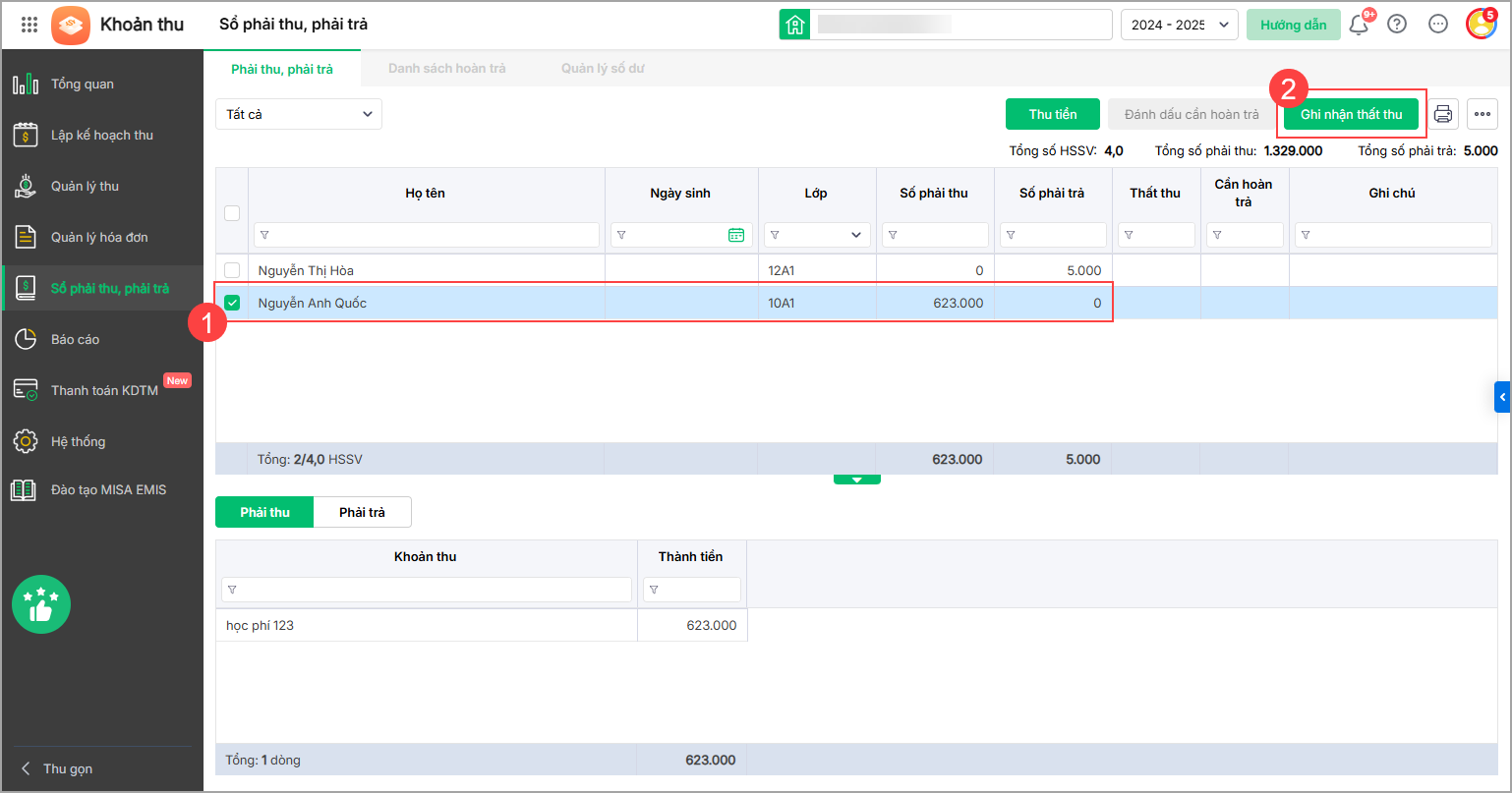Select the Nguyễn Anh Quốc name cell
The width and height of the screenshot is (1512, 793).
[427, 303]
